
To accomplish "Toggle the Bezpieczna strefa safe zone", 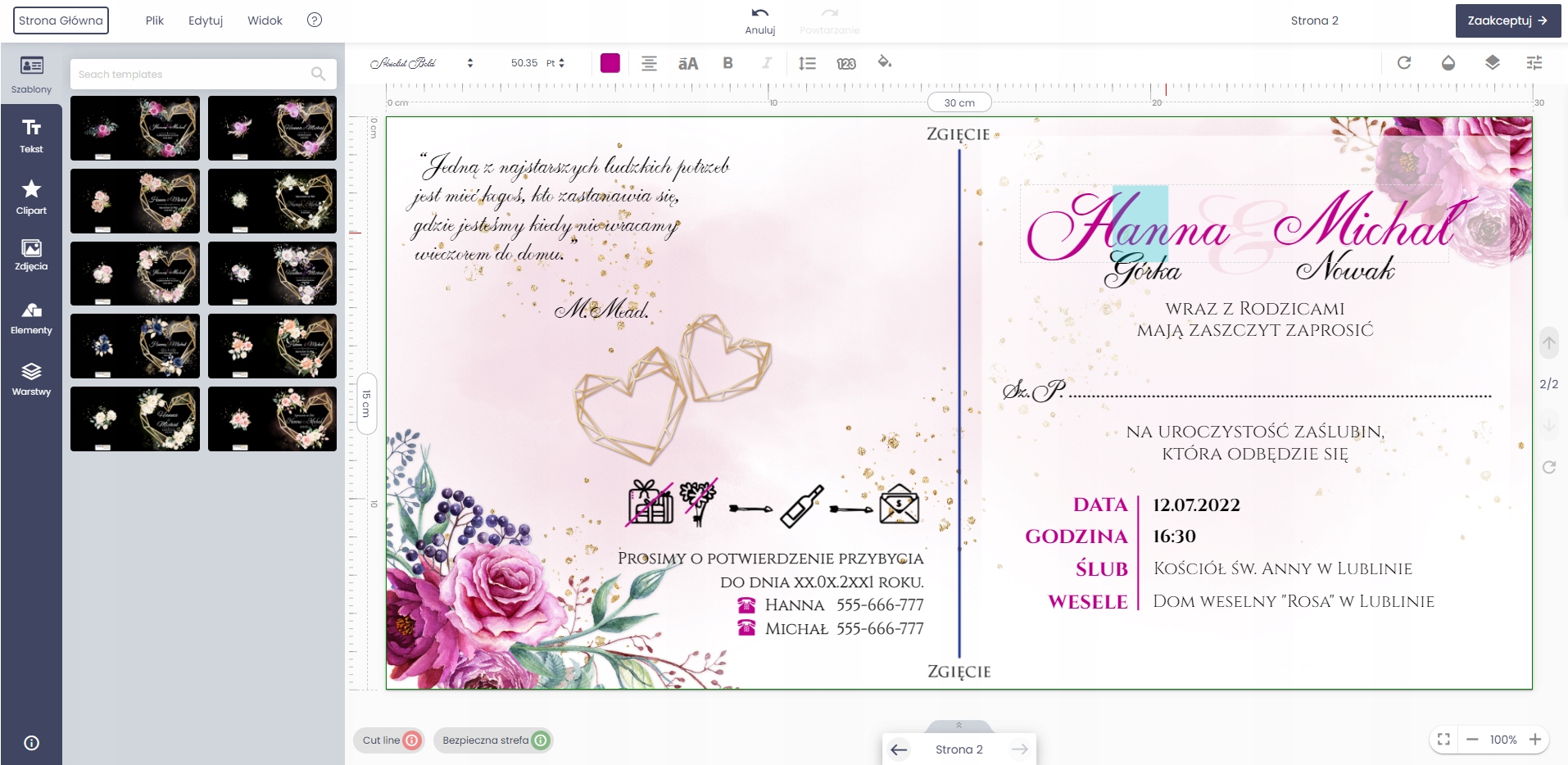I will (x=493, y=740).
